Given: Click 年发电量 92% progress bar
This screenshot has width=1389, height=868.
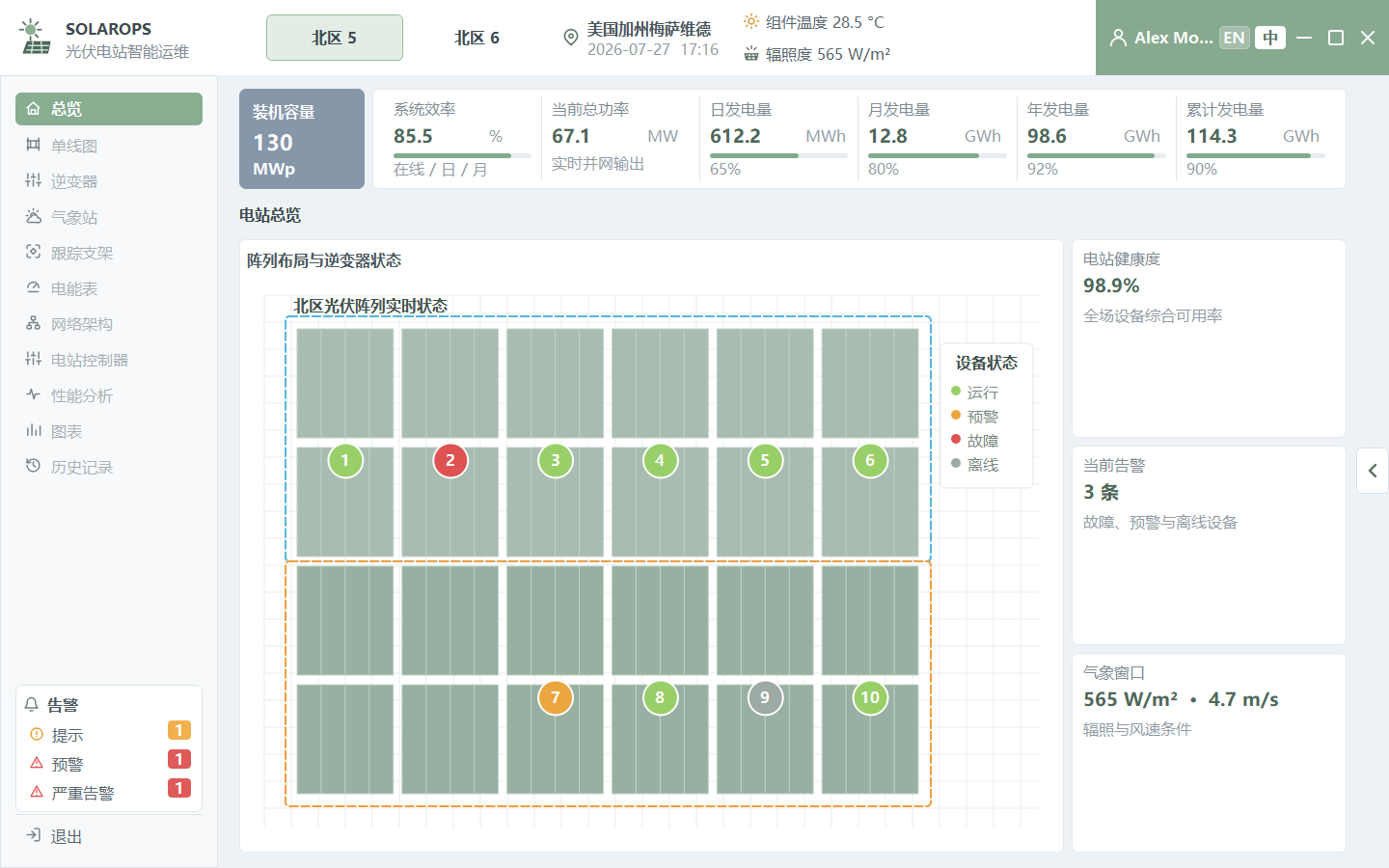Looking at the screenshot, I should (x=1096, y=155).
